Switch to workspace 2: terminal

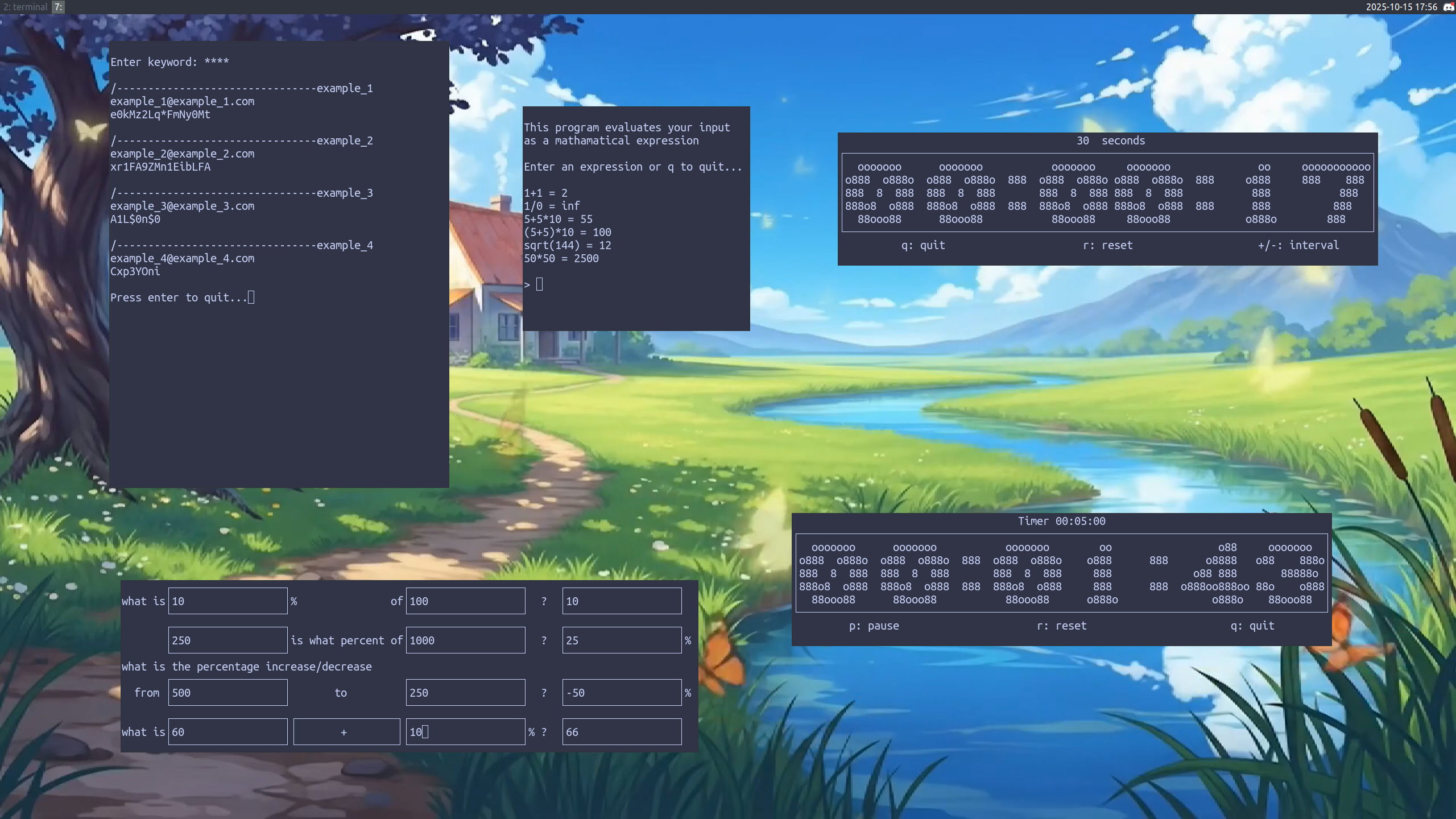[x=25, y=7]
